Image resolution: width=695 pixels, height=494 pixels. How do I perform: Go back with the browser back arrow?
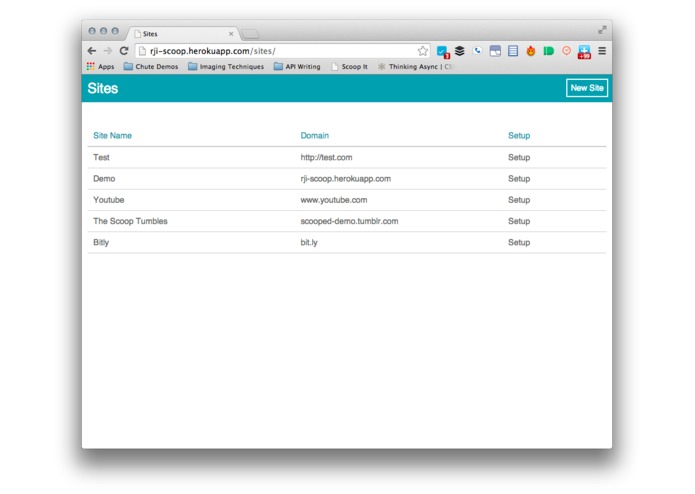[92, 51]
